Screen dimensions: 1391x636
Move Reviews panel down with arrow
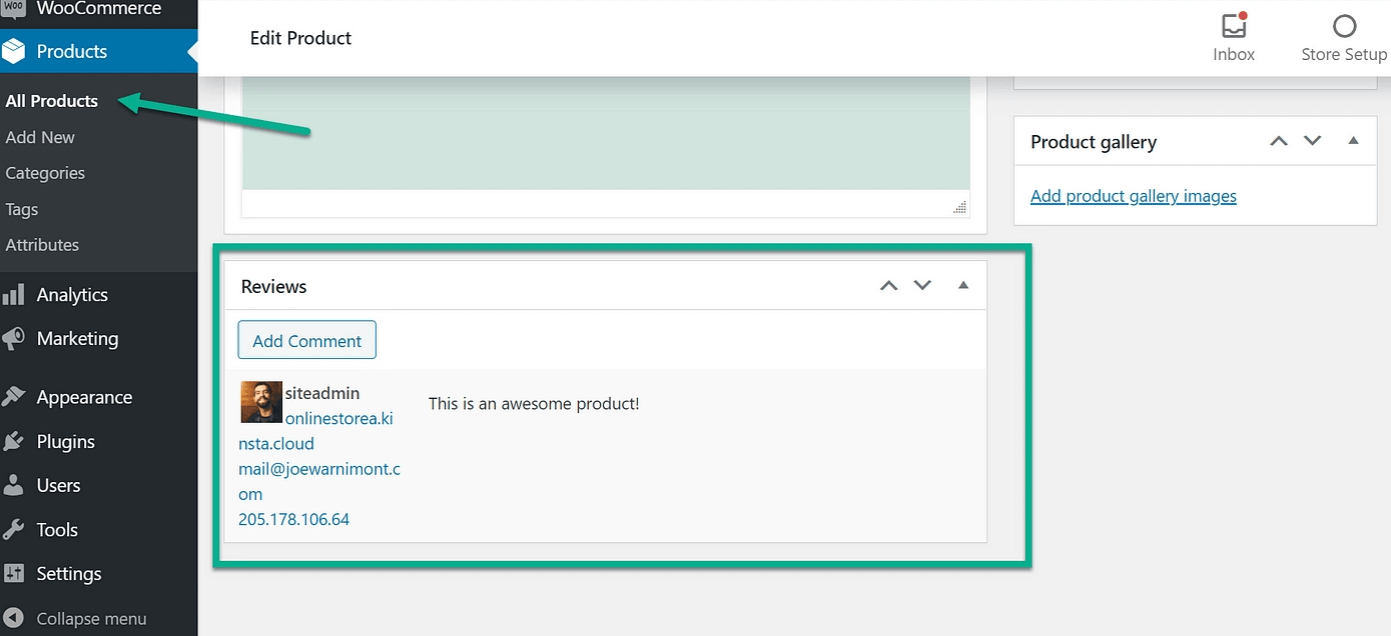pyautogui.click(x=922, y=286)
